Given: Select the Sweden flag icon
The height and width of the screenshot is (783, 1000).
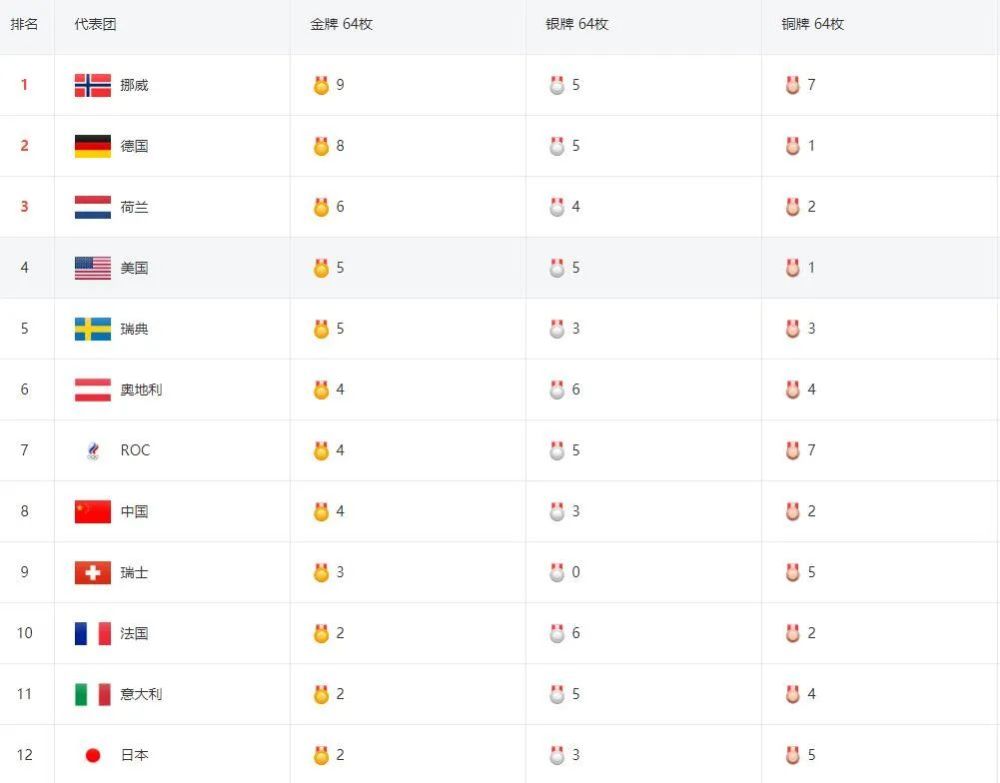Looking at the screenshot, I should coord(92,329).
